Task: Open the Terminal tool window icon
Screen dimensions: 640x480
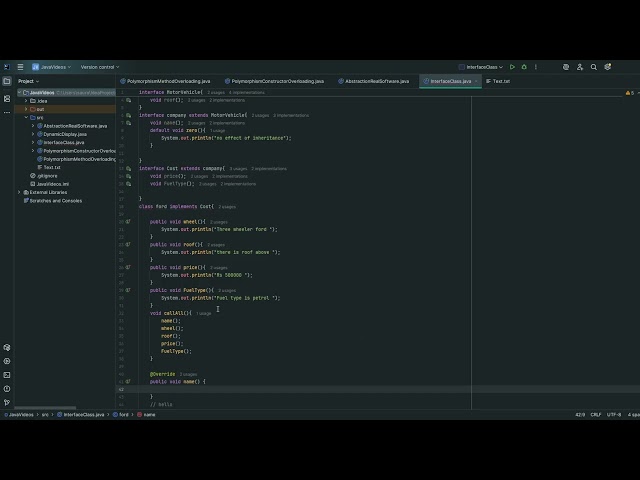Action: point(7,375)
